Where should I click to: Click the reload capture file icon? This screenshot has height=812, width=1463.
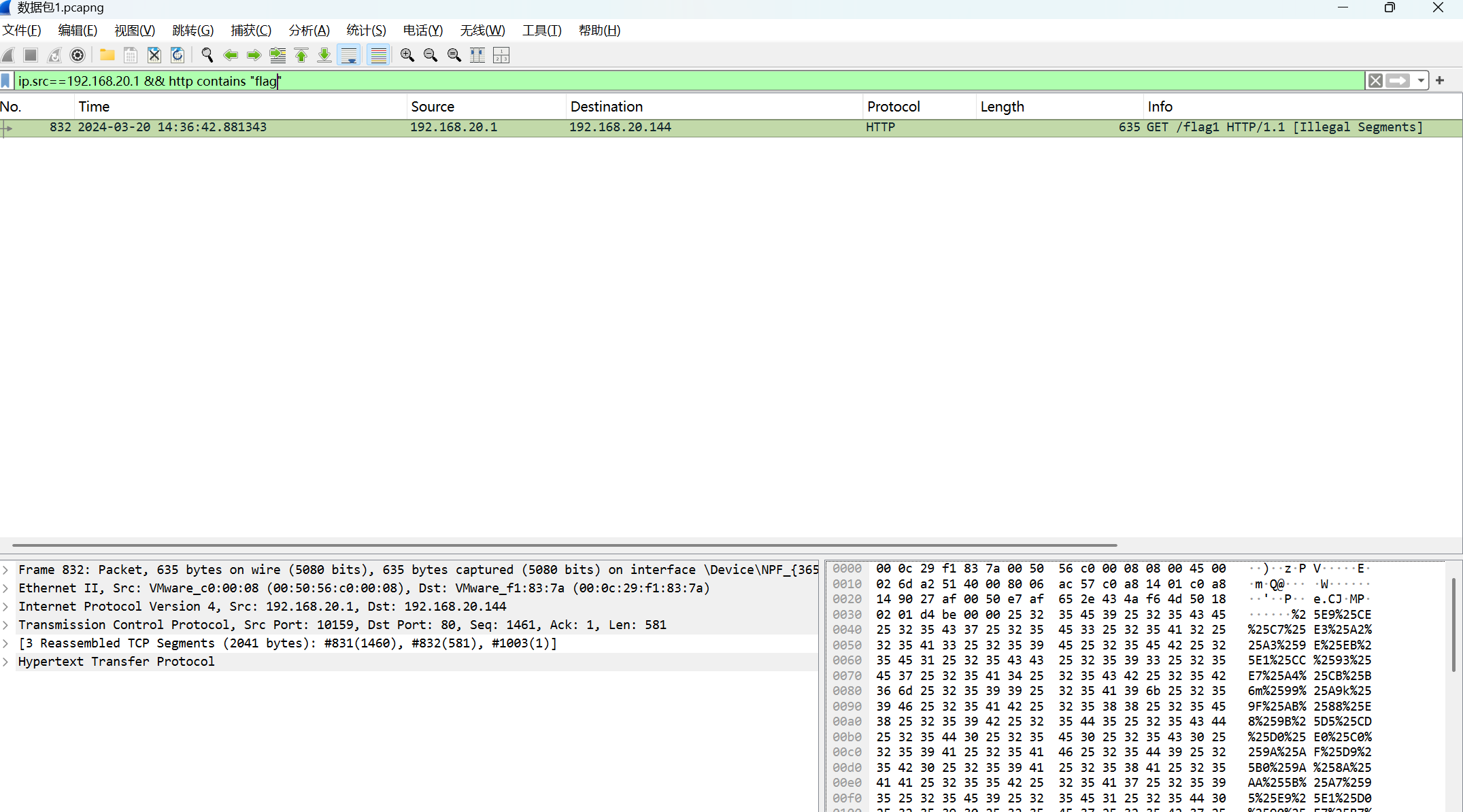click(178, 55)
